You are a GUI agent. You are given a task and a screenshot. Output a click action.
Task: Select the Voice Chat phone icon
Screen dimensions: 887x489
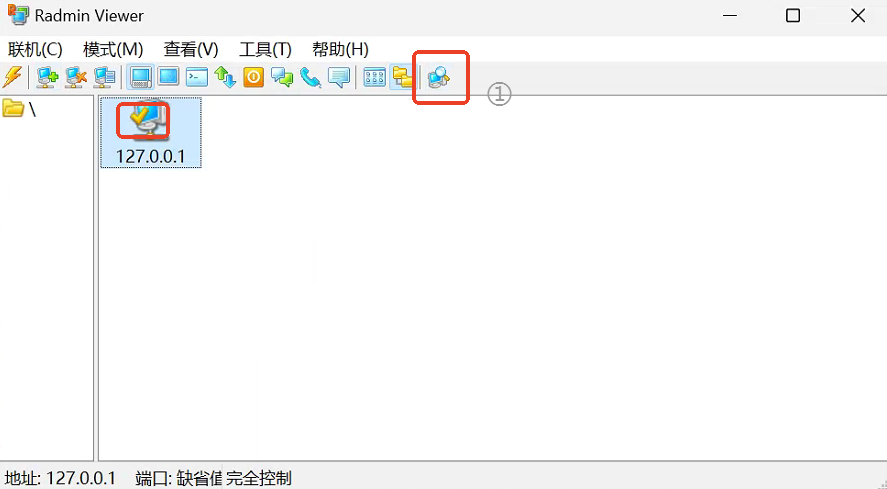point(311,77)
